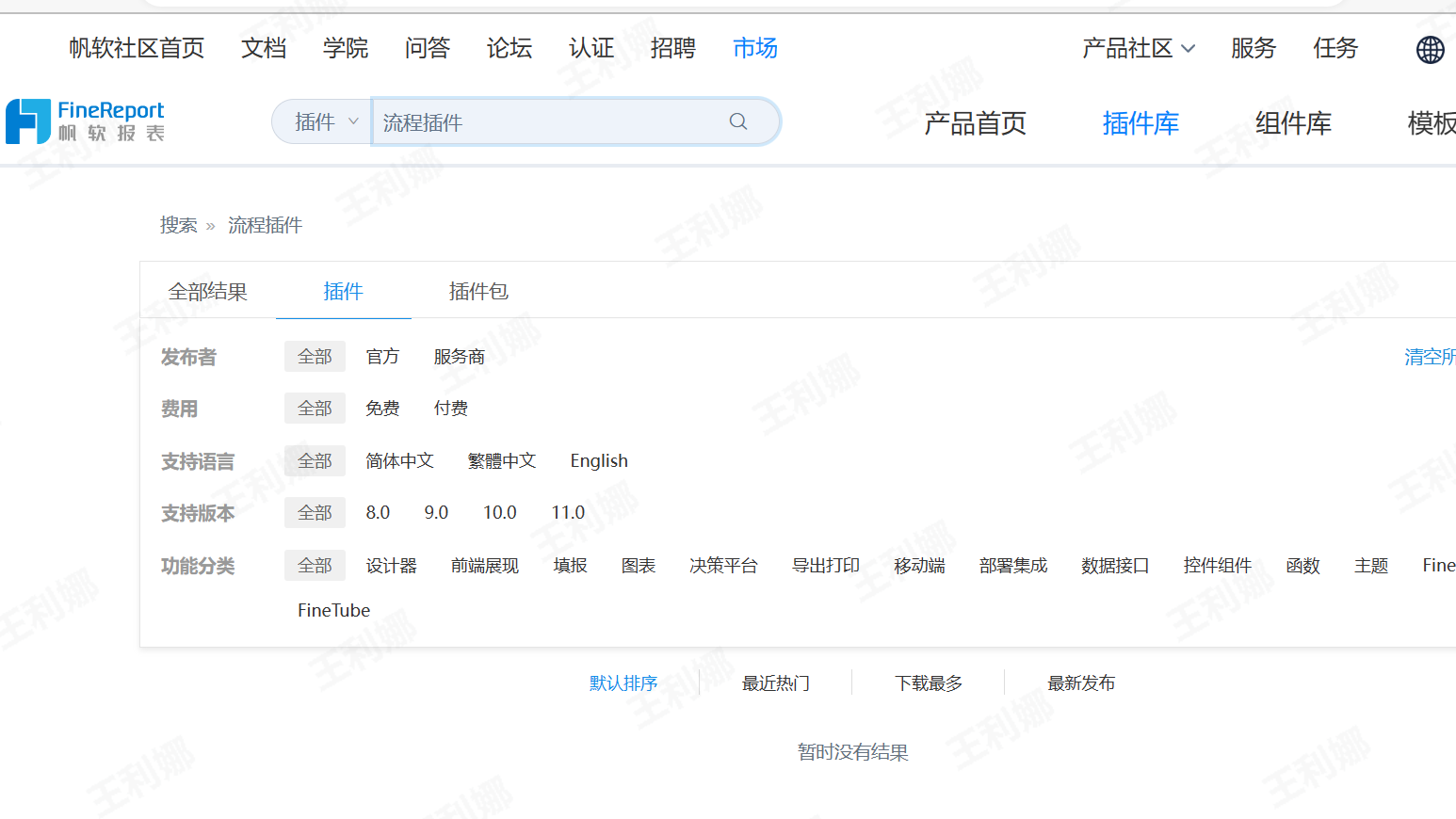This screenshot has height=819, width=1456.
Task: Open the 招聘 menu item
Action: [673, 48]
